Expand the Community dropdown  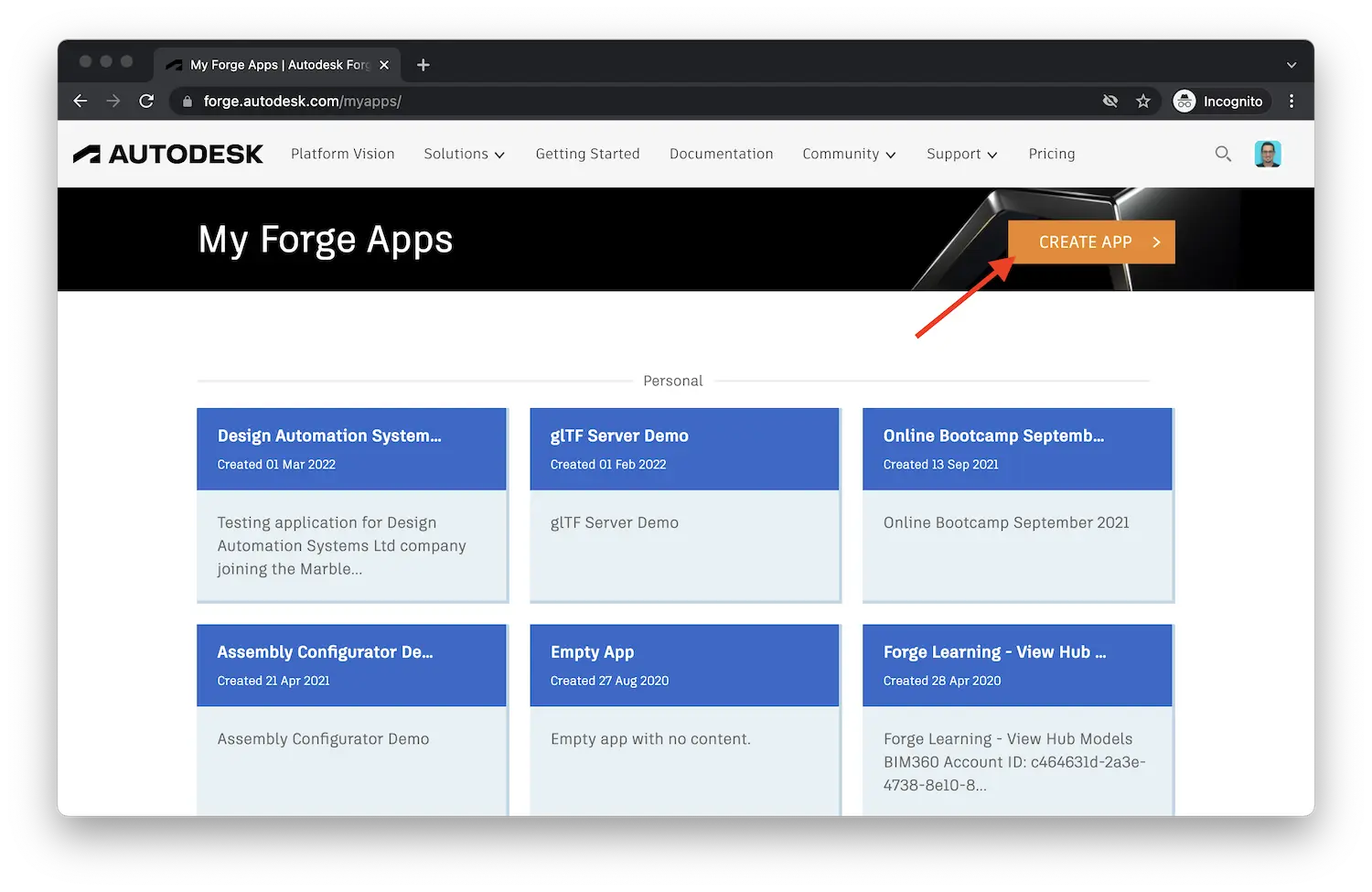(849, 154)
